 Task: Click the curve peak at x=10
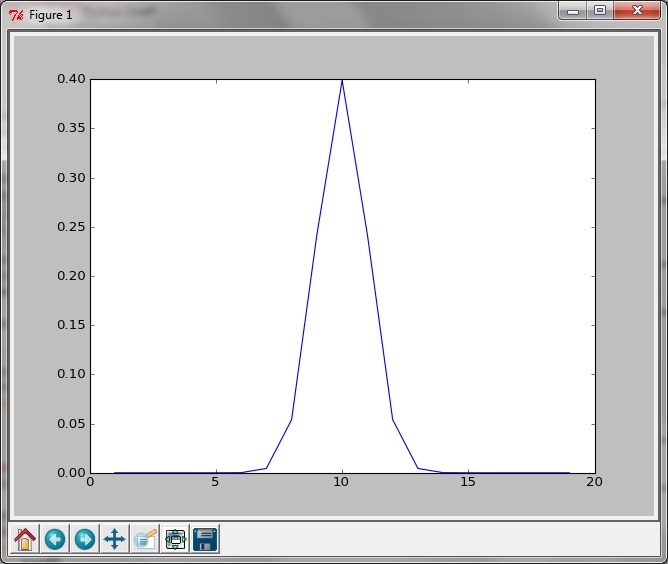coord(342,81)
